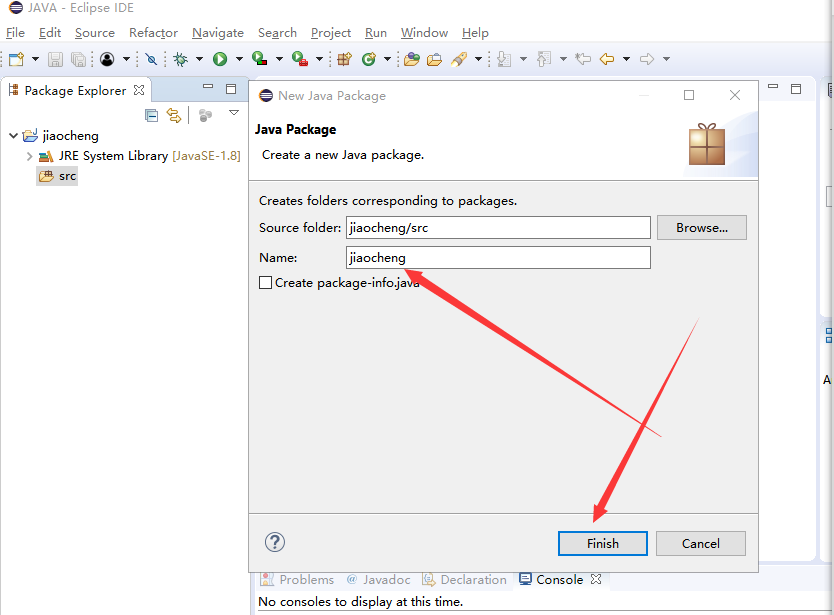Click the dialog Help question mark icon
Viewport: 834px width, 615px height.
(275, 542)
